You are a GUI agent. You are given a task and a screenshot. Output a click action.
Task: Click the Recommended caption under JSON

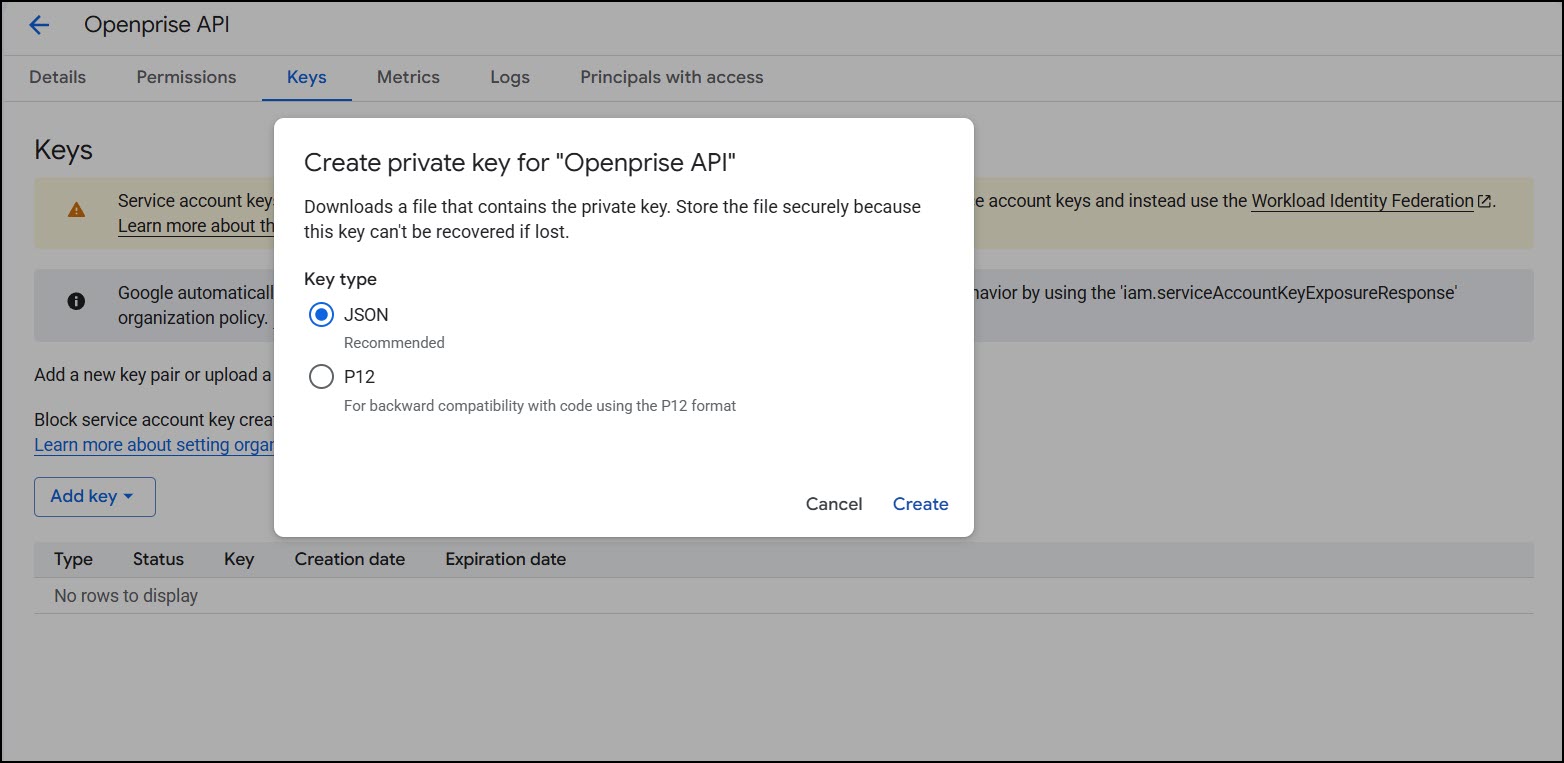click(394, 343)
